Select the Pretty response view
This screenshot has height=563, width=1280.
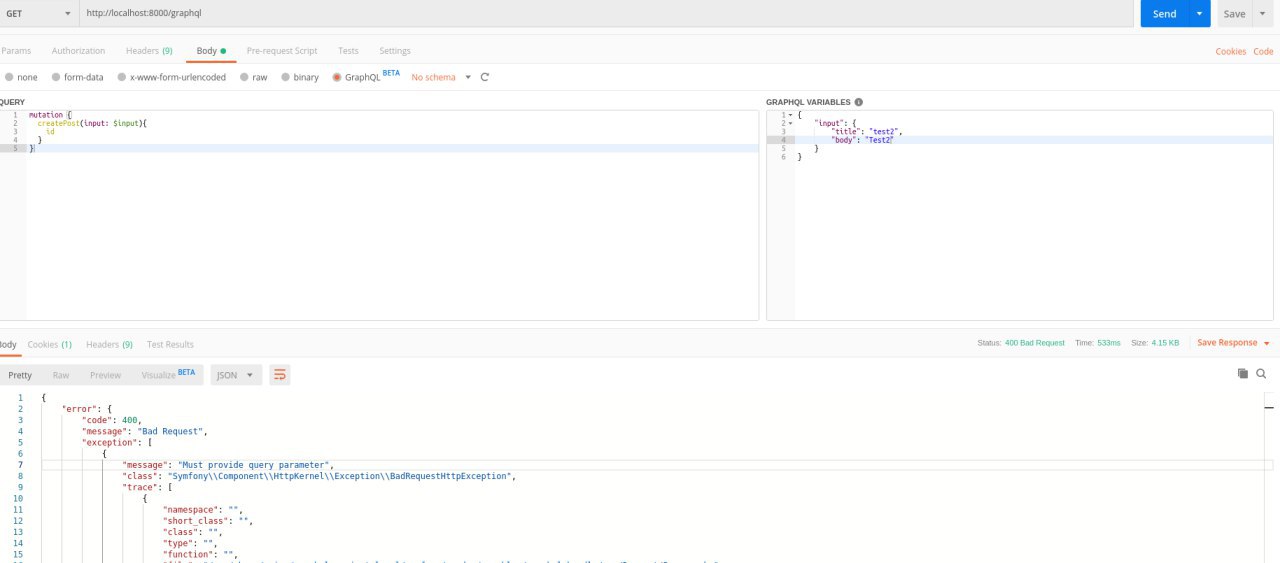pyautogui.click(x=20, y=375)
